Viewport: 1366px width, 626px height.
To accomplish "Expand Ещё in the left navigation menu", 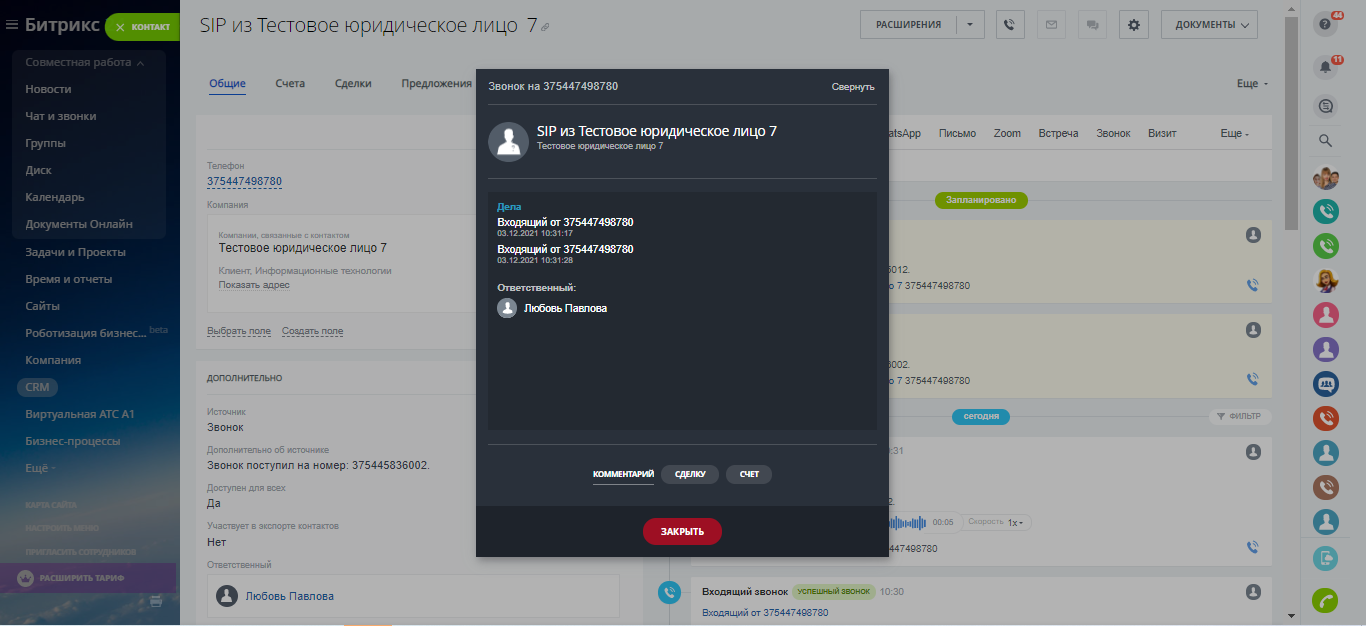I will 40,468.
